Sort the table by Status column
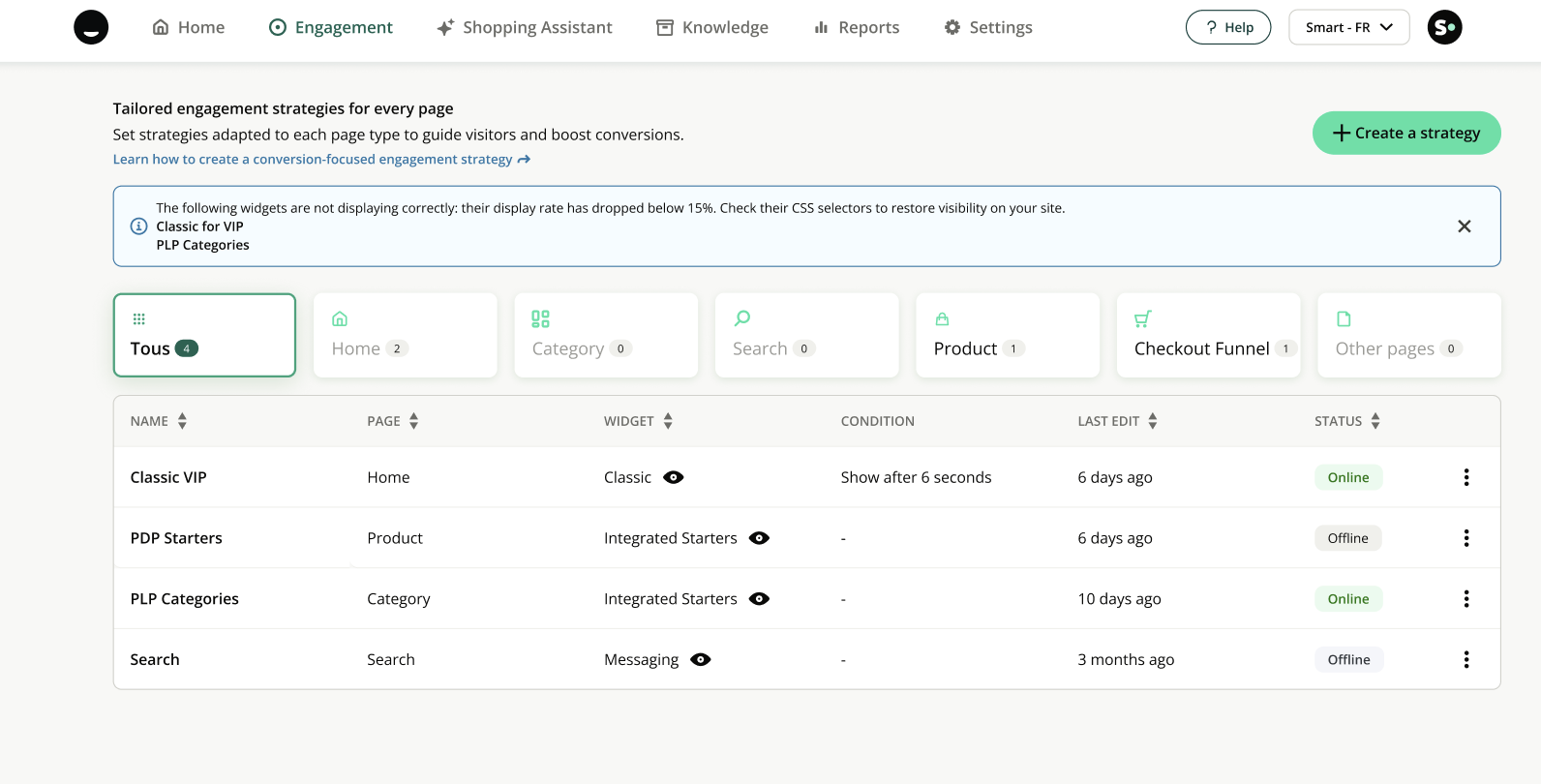 tap(1375, 421)
